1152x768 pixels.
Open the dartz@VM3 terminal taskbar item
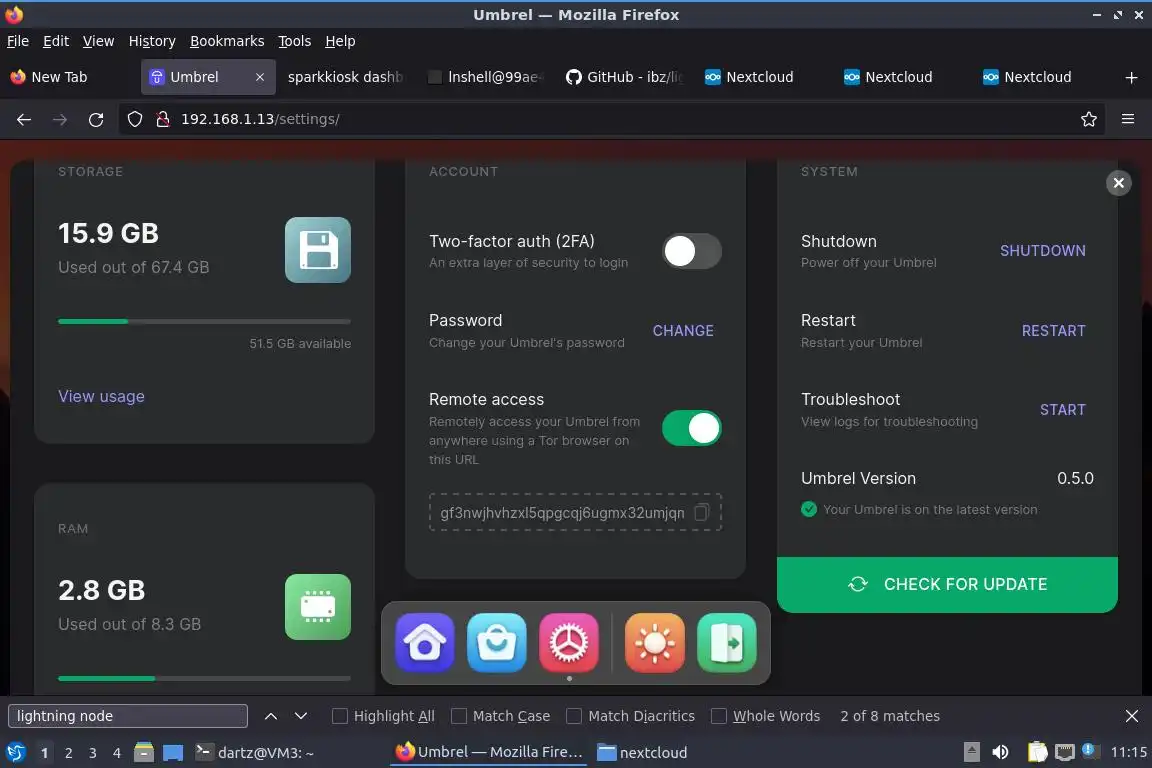click(x=255, y=753)
